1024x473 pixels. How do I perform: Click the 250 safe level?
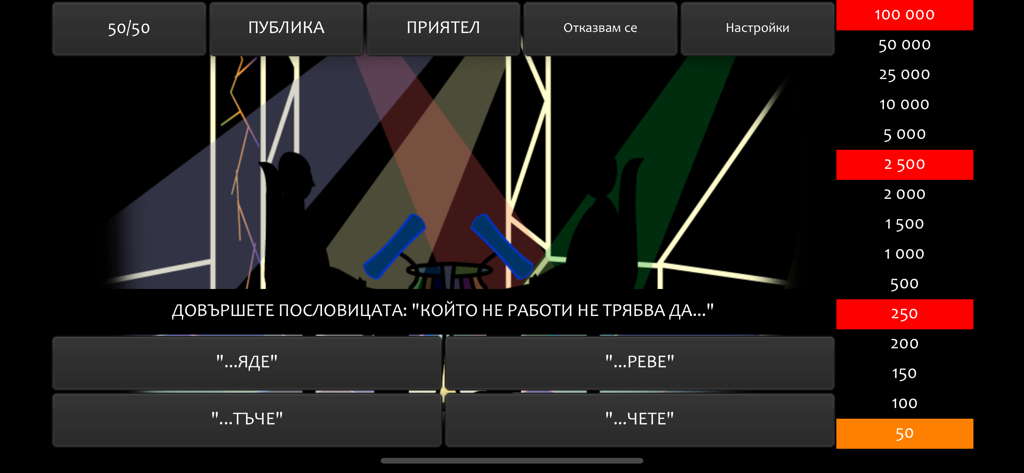[x=904, y=314]
